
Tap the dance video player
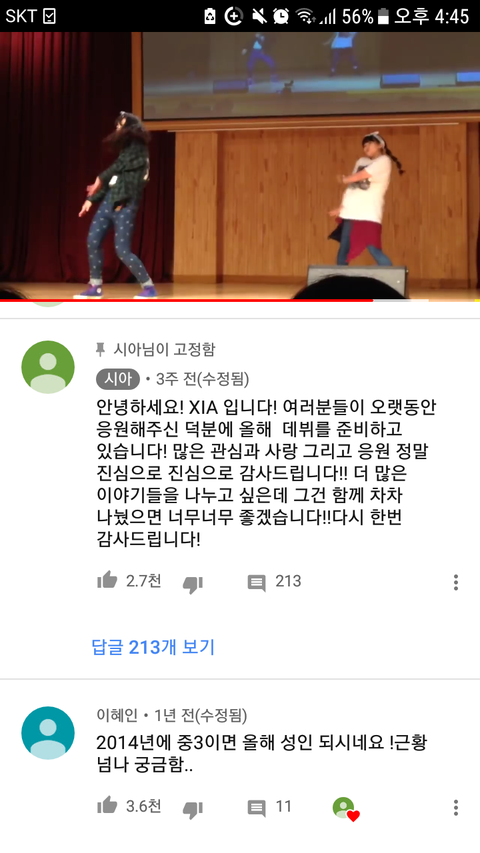(x=240, y=165)
